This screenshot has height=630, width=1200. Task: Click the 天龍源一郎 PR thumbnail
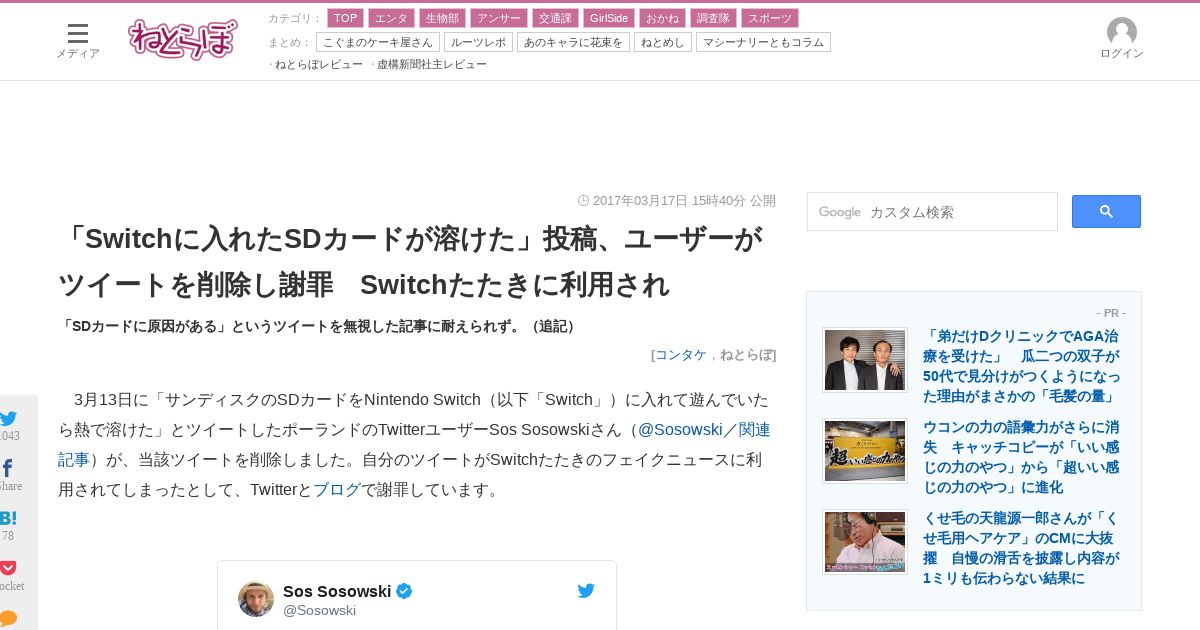(865, 542)
